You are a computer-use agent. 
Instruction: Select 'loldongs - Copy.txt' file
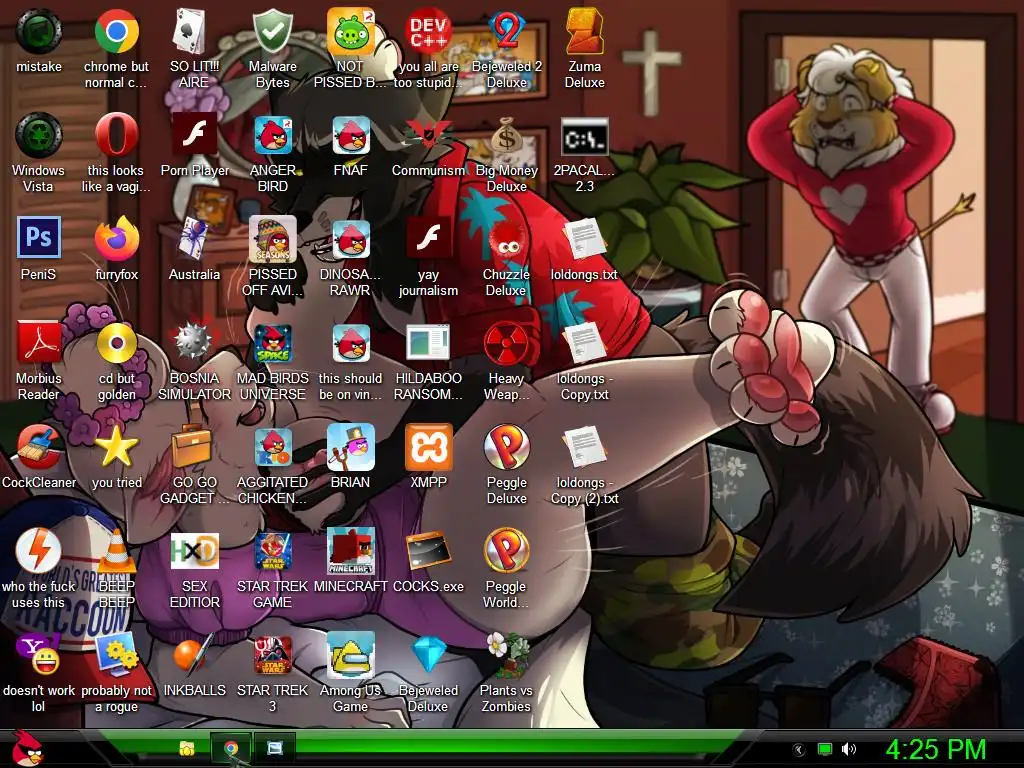(x=584, y=343)
